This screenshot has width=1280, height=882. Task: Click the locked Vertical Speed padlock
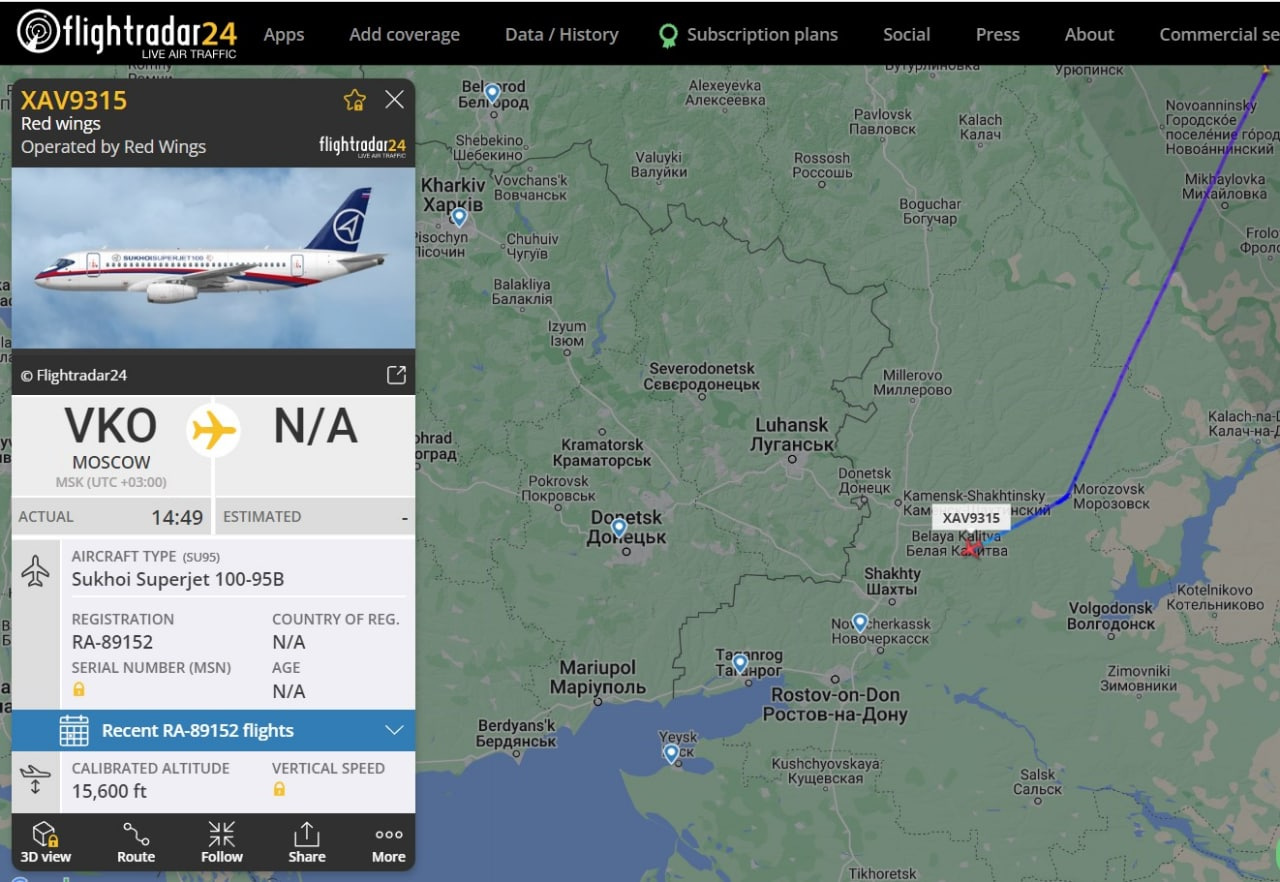(279, 789)
